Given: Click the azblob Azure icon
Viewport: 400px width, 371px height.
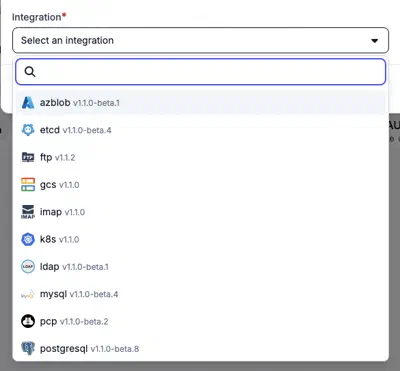Looking at the screenshot, I should (x=28, y=103).
